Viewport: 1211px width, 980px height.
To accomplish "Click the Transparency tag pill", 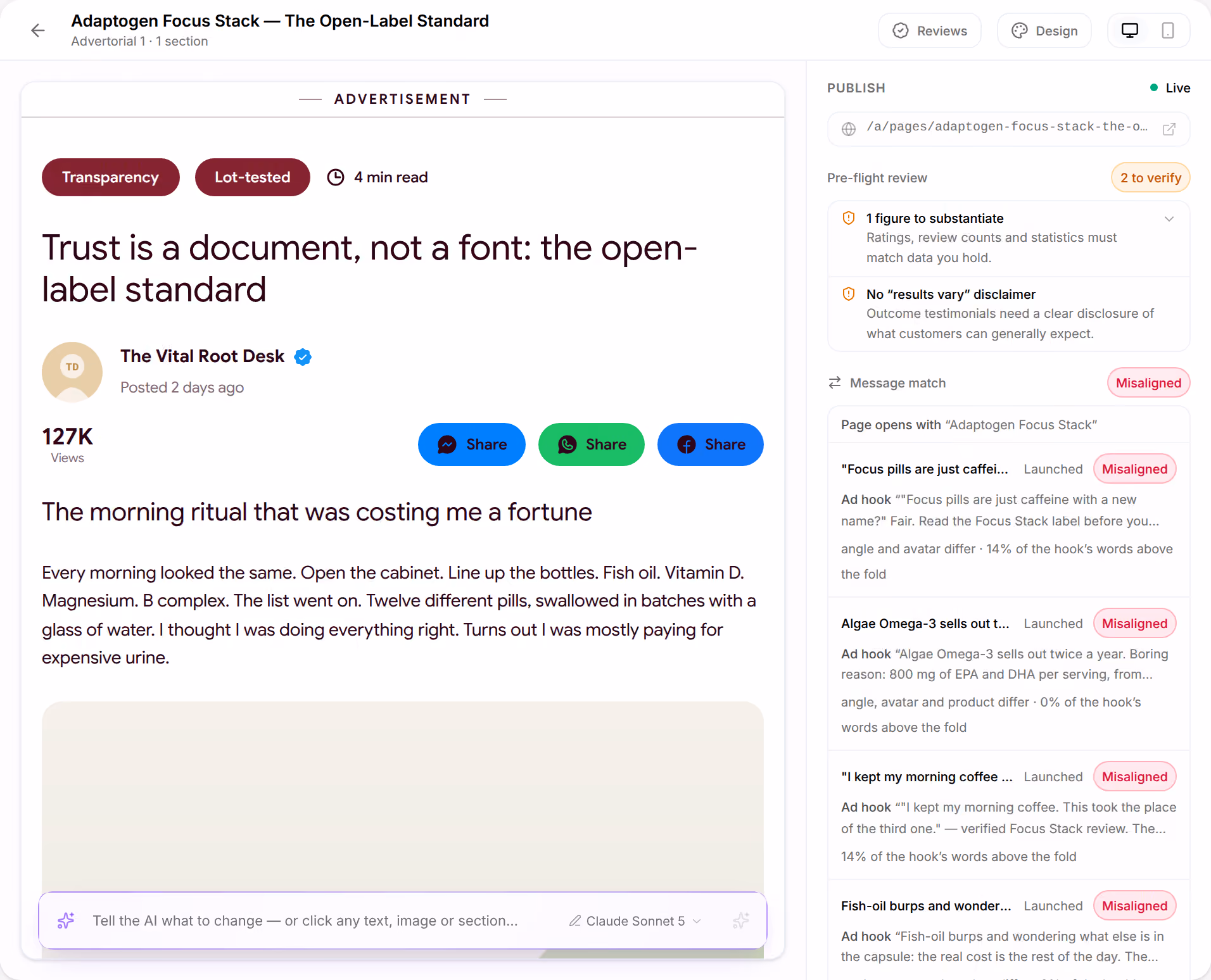I will coord(111,177).
